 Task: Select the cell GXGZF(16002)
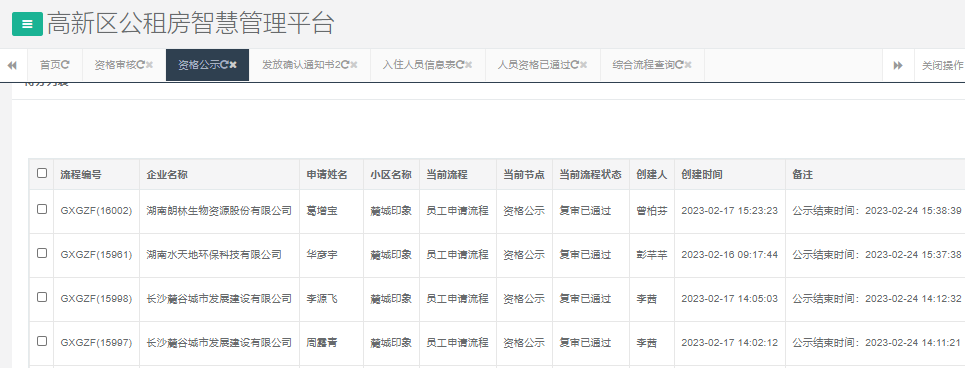pyautogui.click(x=96, y=210)
